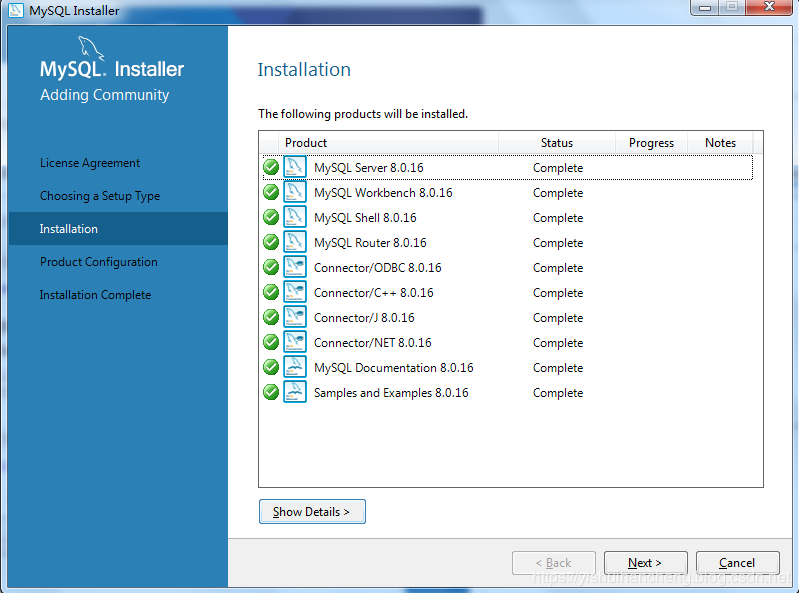Click the Connector/C++ 8.0.16 product icon
Image resolution: width=799 pixels, height=593 pixels.
click(295, 292)
